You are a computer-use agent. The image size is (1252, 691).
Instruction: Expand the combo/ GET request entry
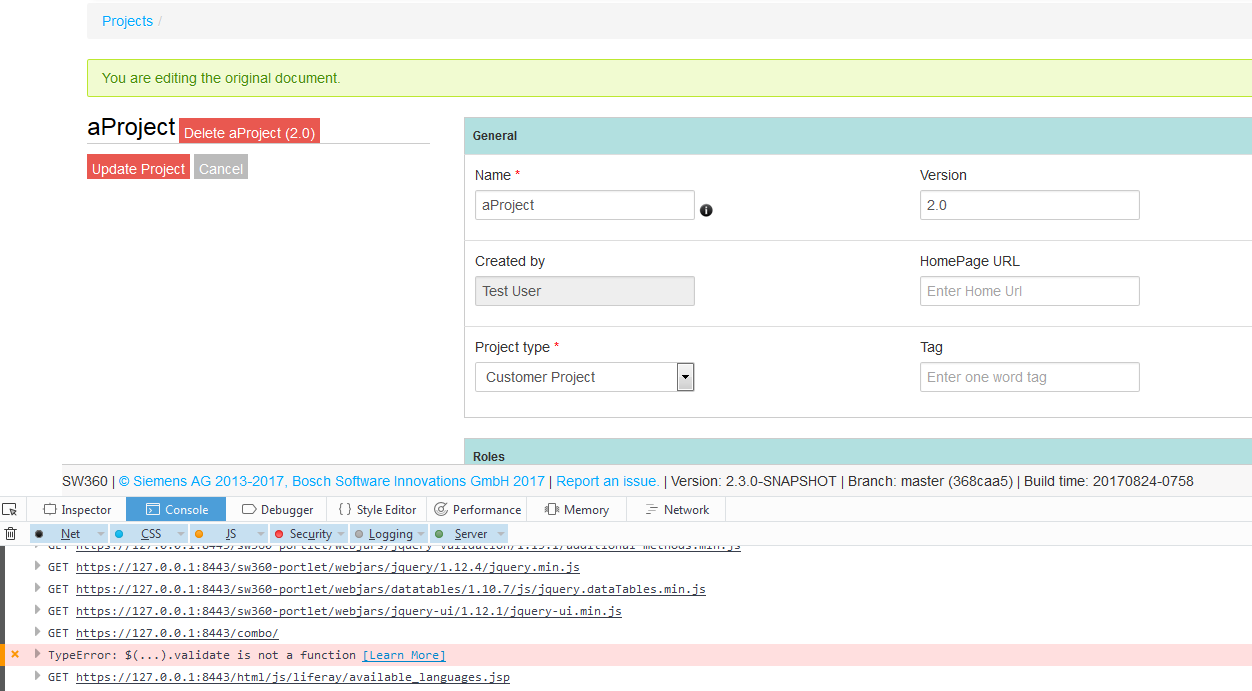(38, 632)
